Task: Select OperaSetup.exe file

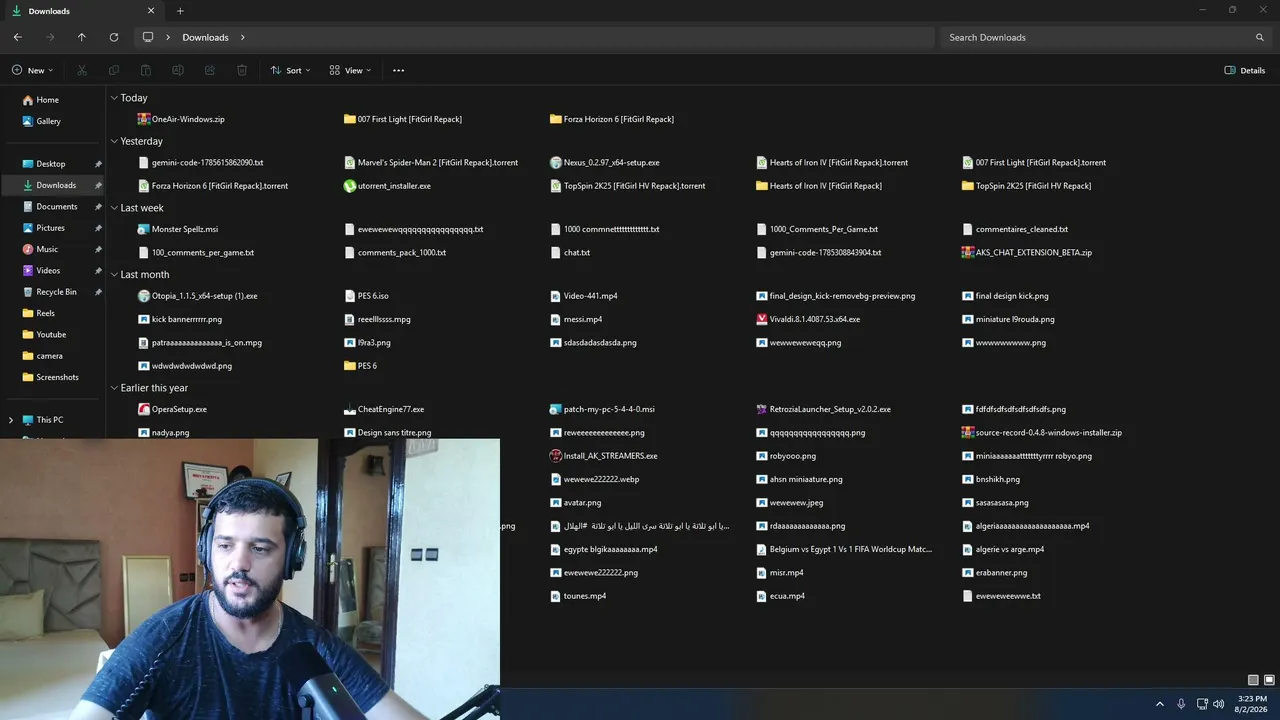Action: 172,409
